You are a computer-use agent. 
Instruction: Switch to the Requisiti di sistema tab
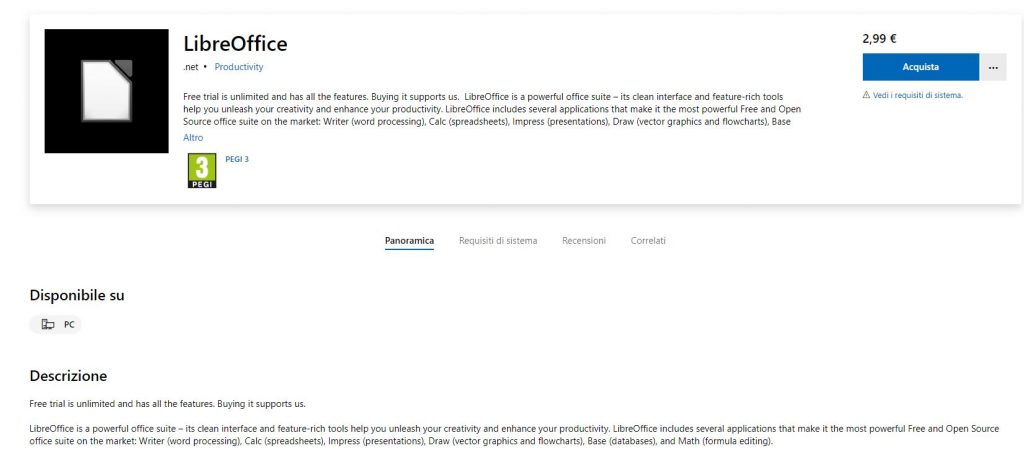pos(498,241)
